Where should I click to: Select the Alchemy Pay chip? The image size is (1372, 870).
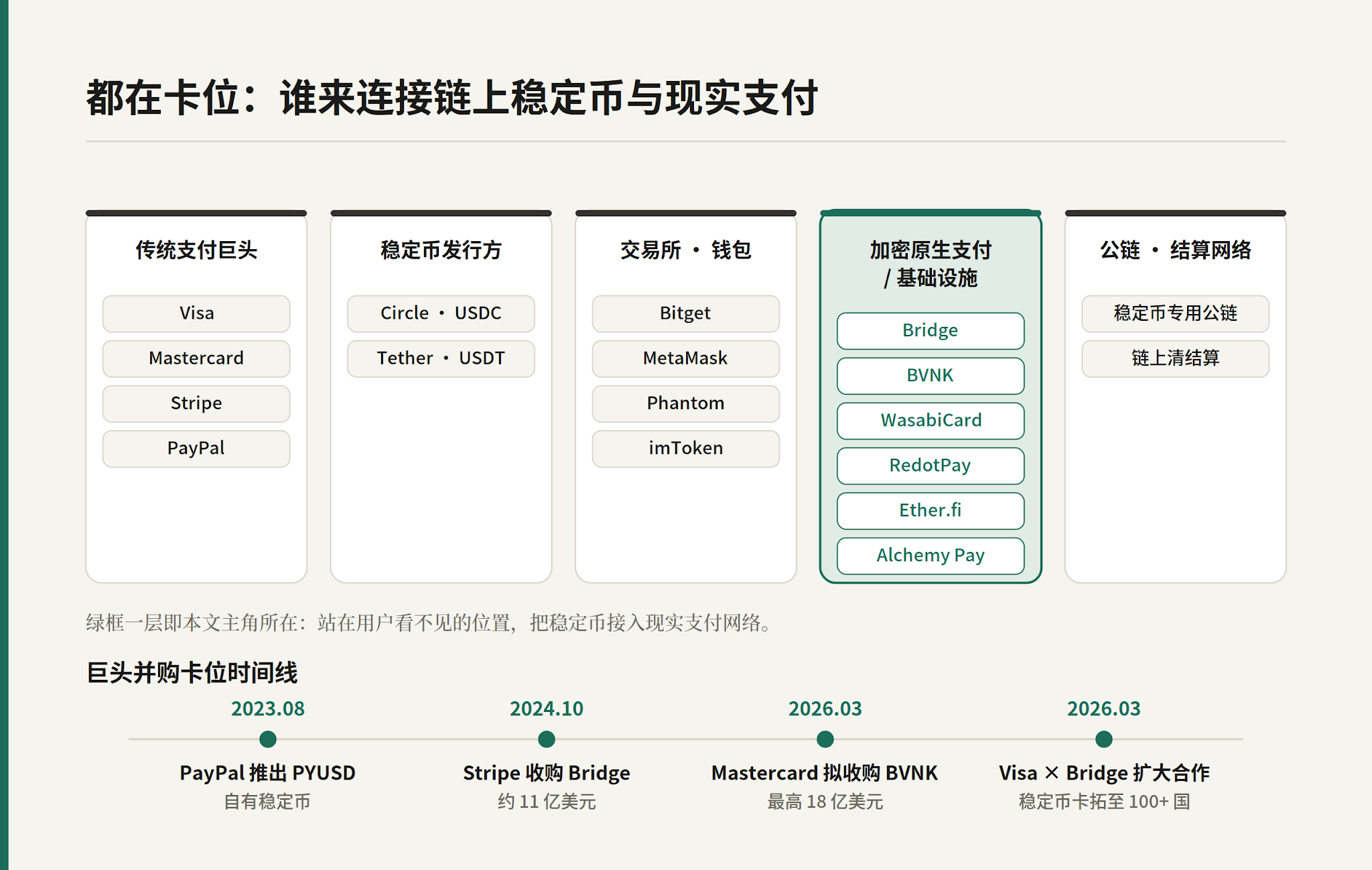coord(931,555)
